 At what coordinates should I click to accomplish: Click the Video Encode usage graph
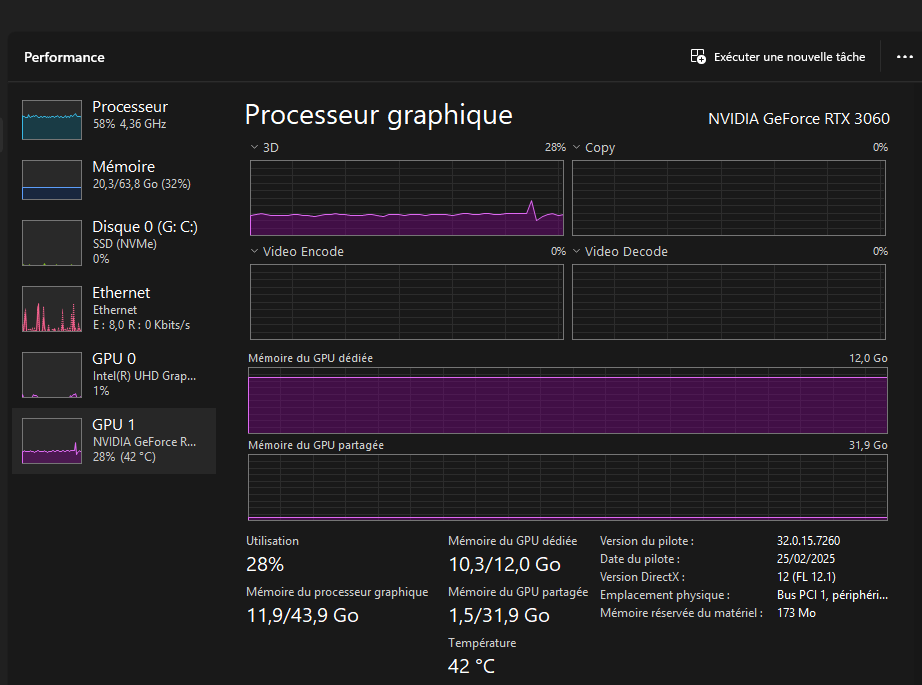coord(407,302)
